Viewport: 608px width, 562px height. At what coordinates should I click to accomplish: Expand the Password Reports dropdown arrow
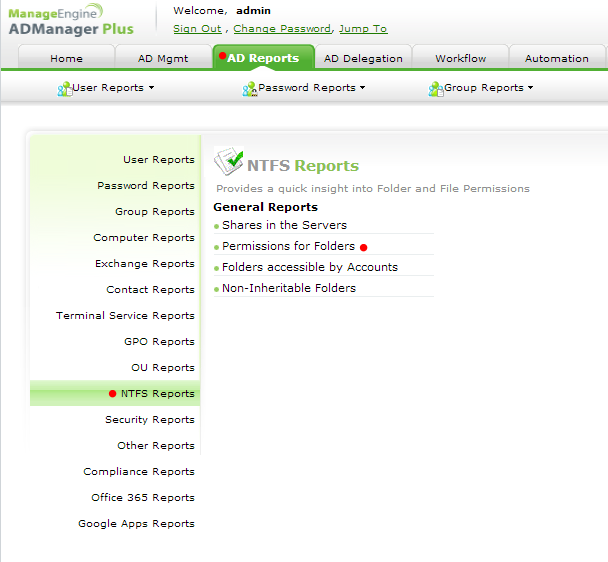point(363,88)
